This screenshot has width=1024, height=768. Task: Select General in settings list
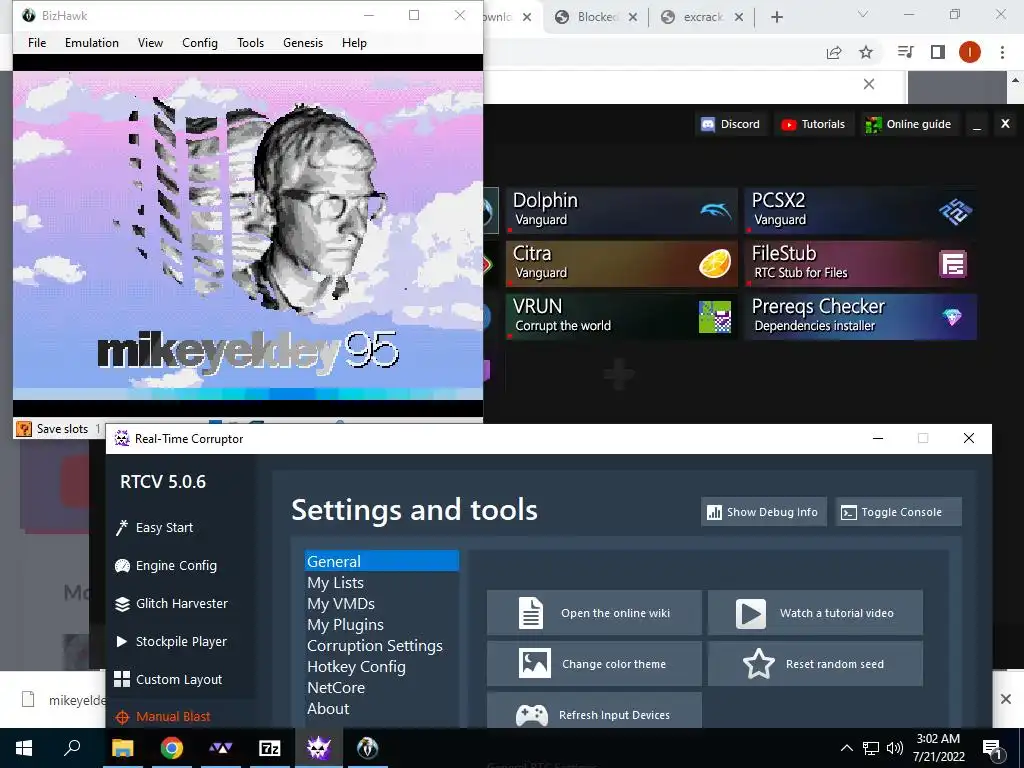pos(382,562)
